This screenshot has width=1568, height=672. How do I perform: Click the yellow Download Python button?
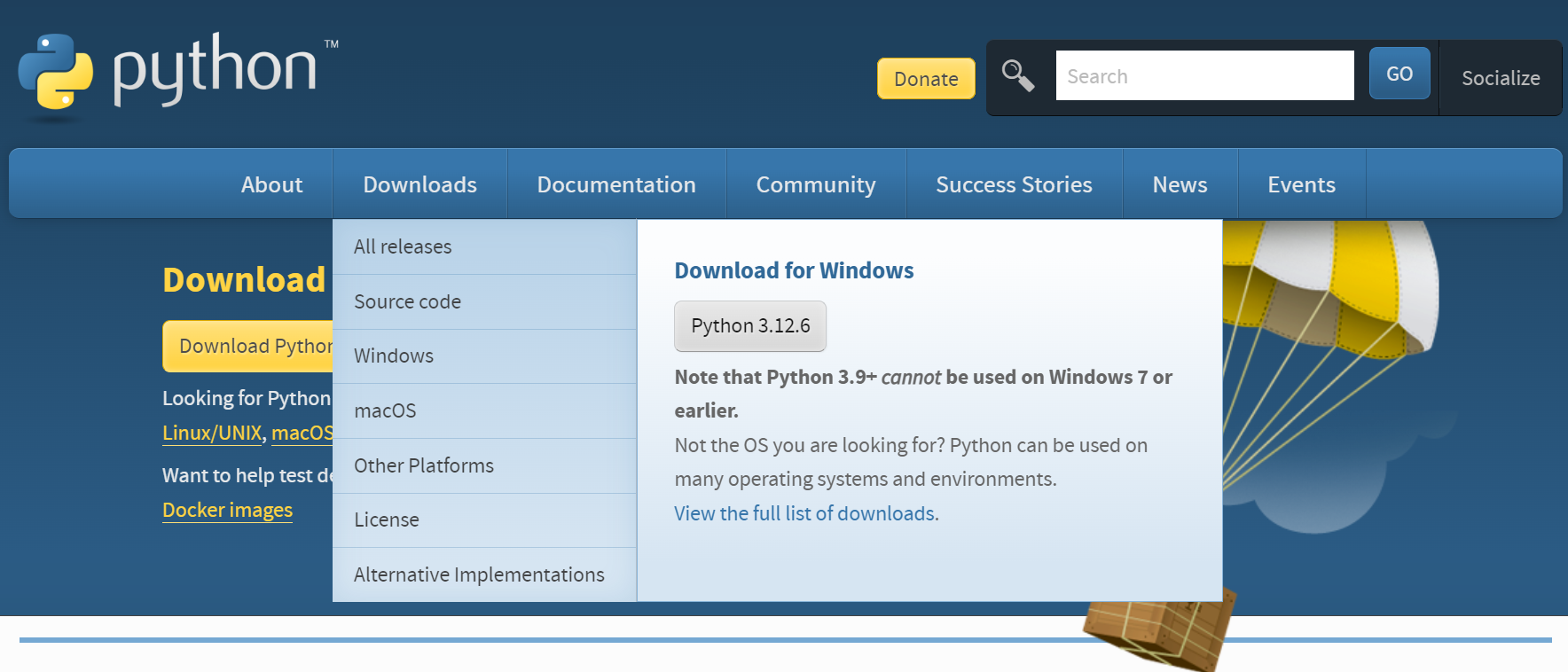[248, 346]
